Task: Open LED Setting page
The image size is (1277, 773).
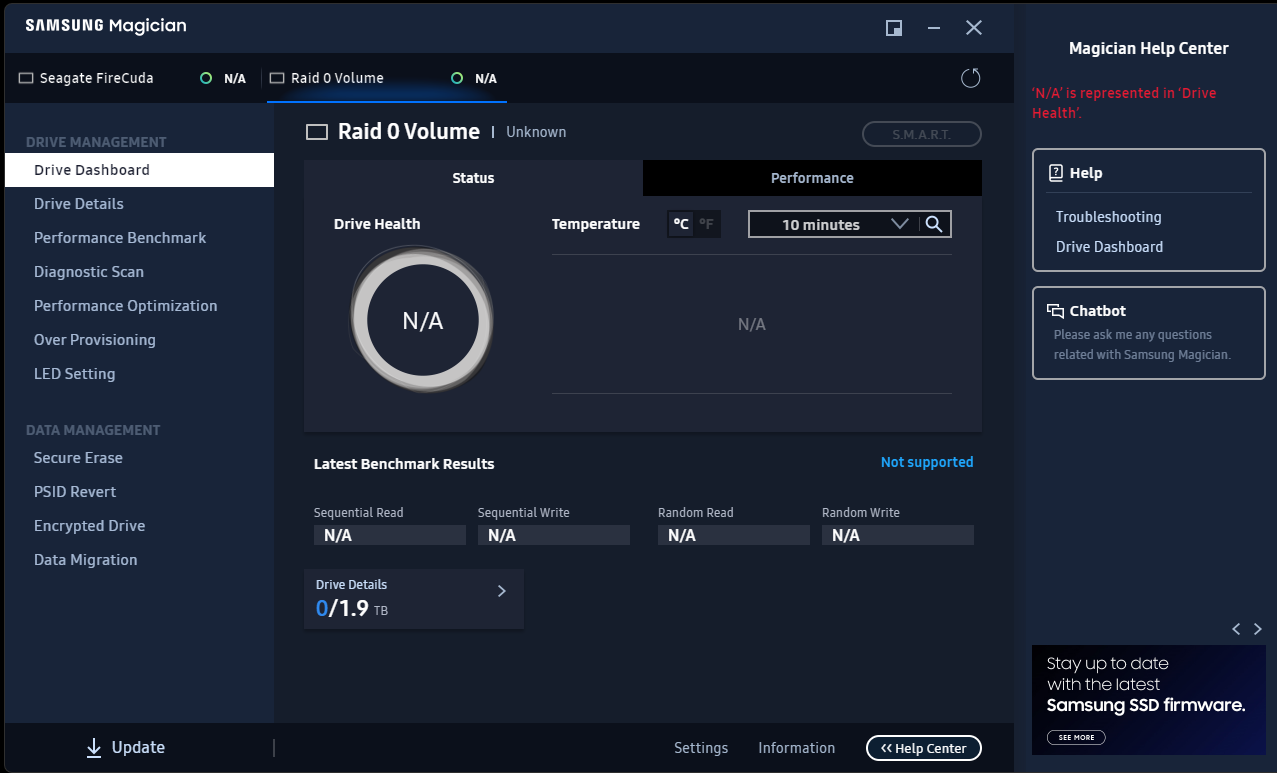Action: click(139, 374)
